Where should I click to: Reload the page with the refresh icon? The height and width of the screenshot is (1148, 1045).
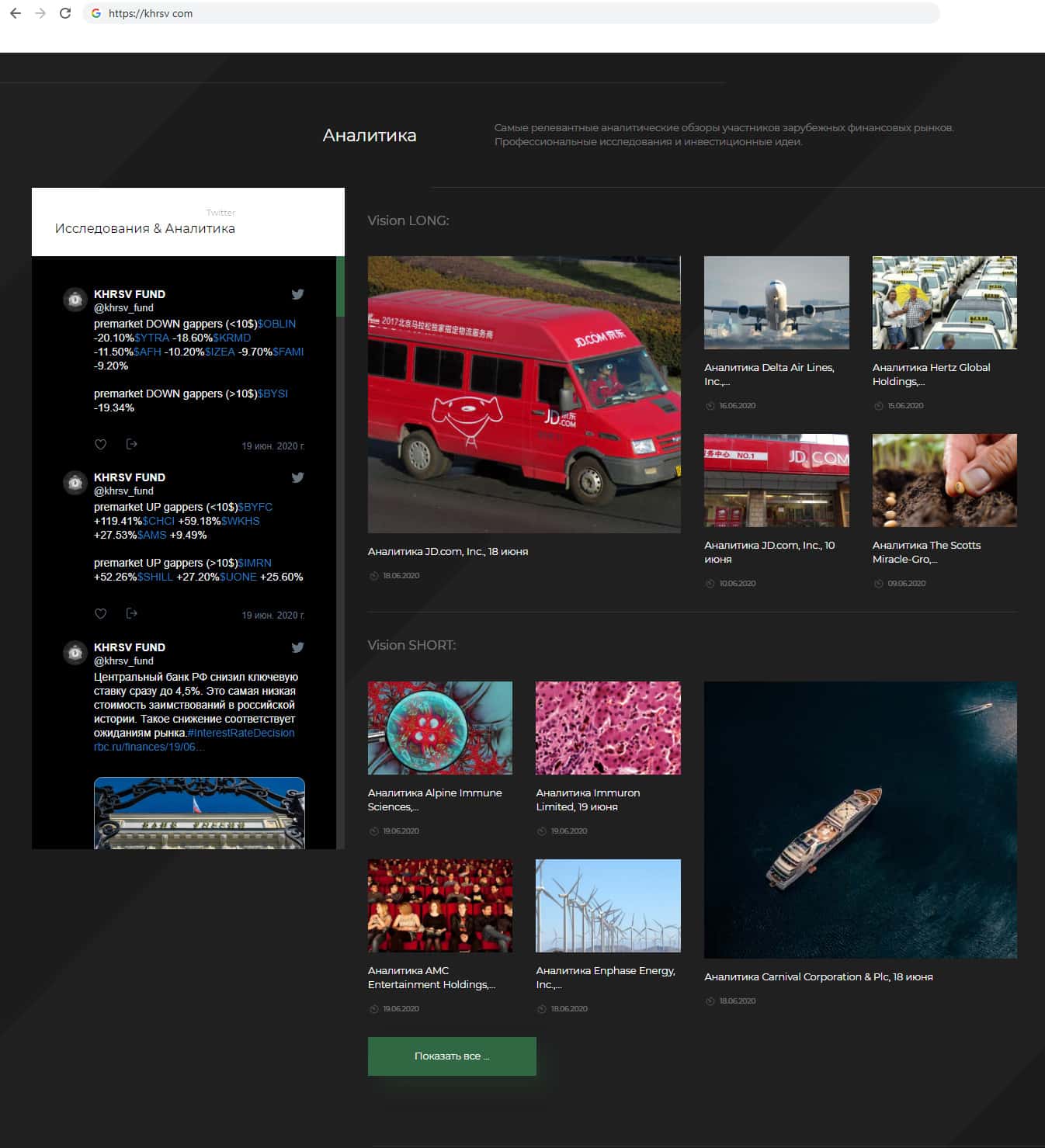[x=65, y=13]
